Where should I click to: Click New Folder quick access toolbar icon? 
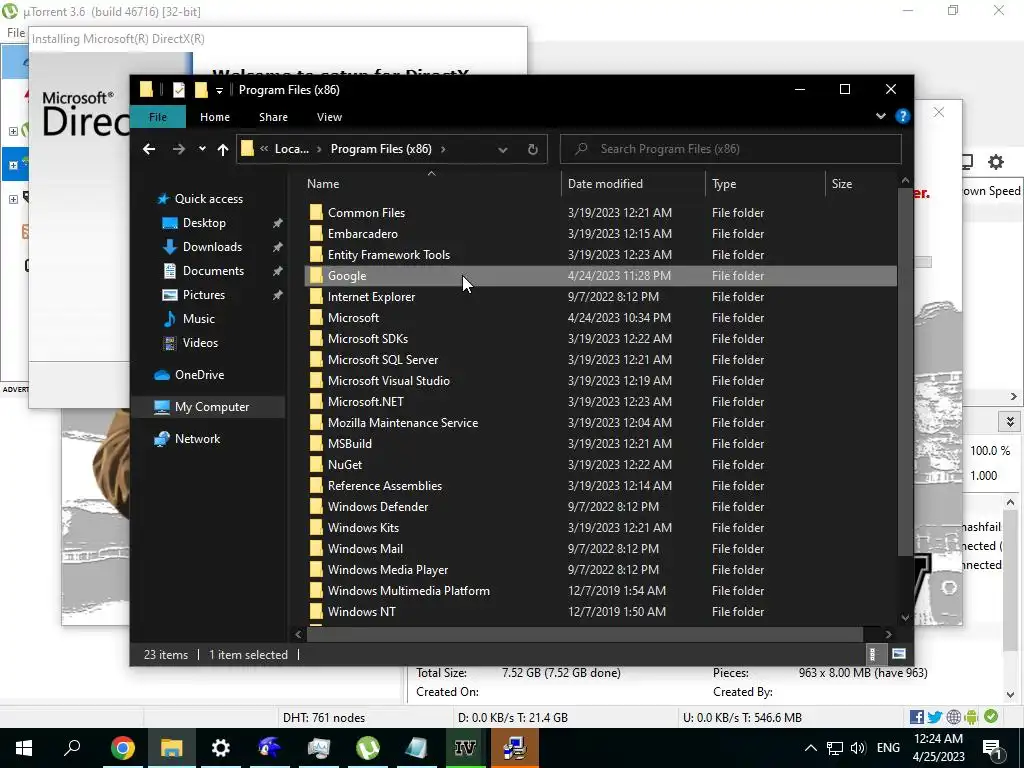(201, 90)
